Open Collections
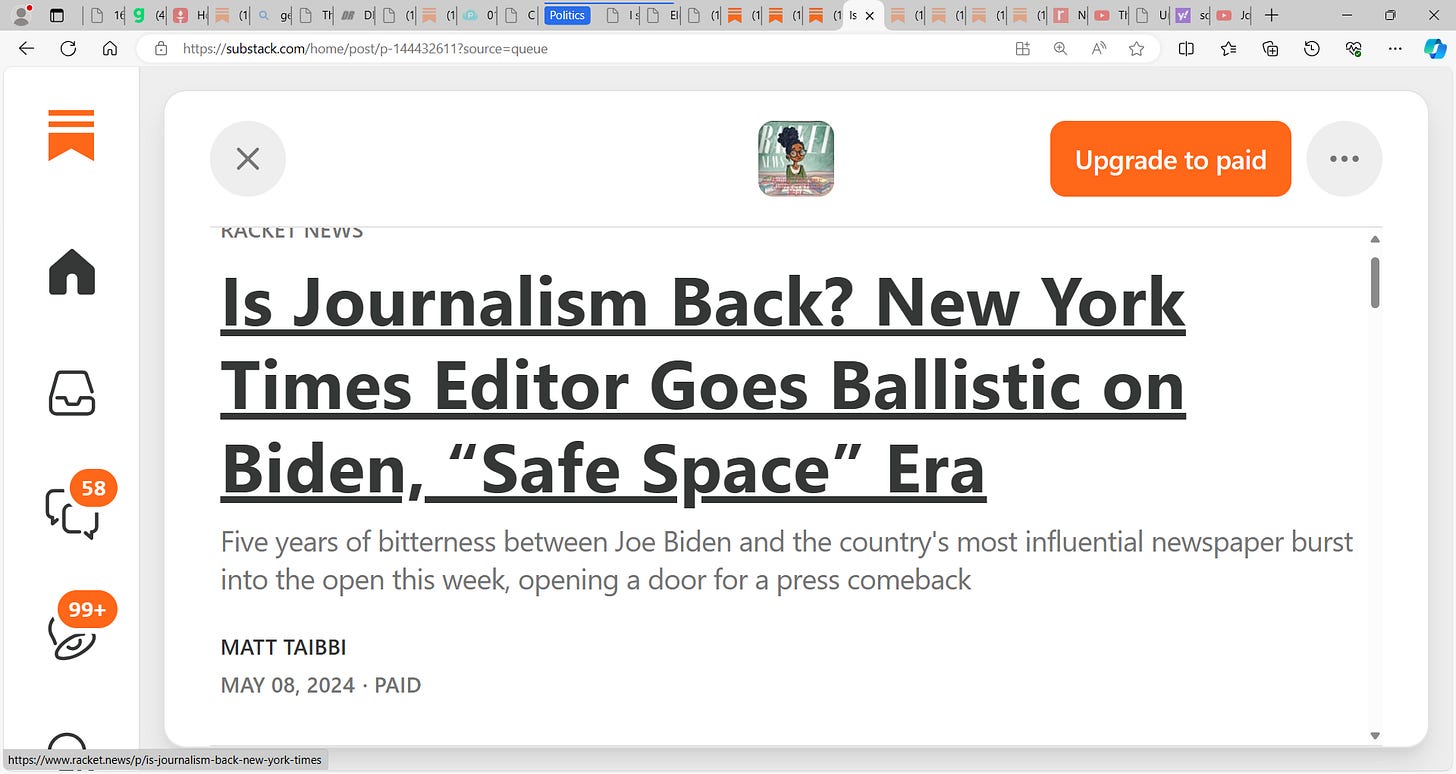Image resolution: width=1456 pixels, height=774 pixels. (x=1270, y=48)
